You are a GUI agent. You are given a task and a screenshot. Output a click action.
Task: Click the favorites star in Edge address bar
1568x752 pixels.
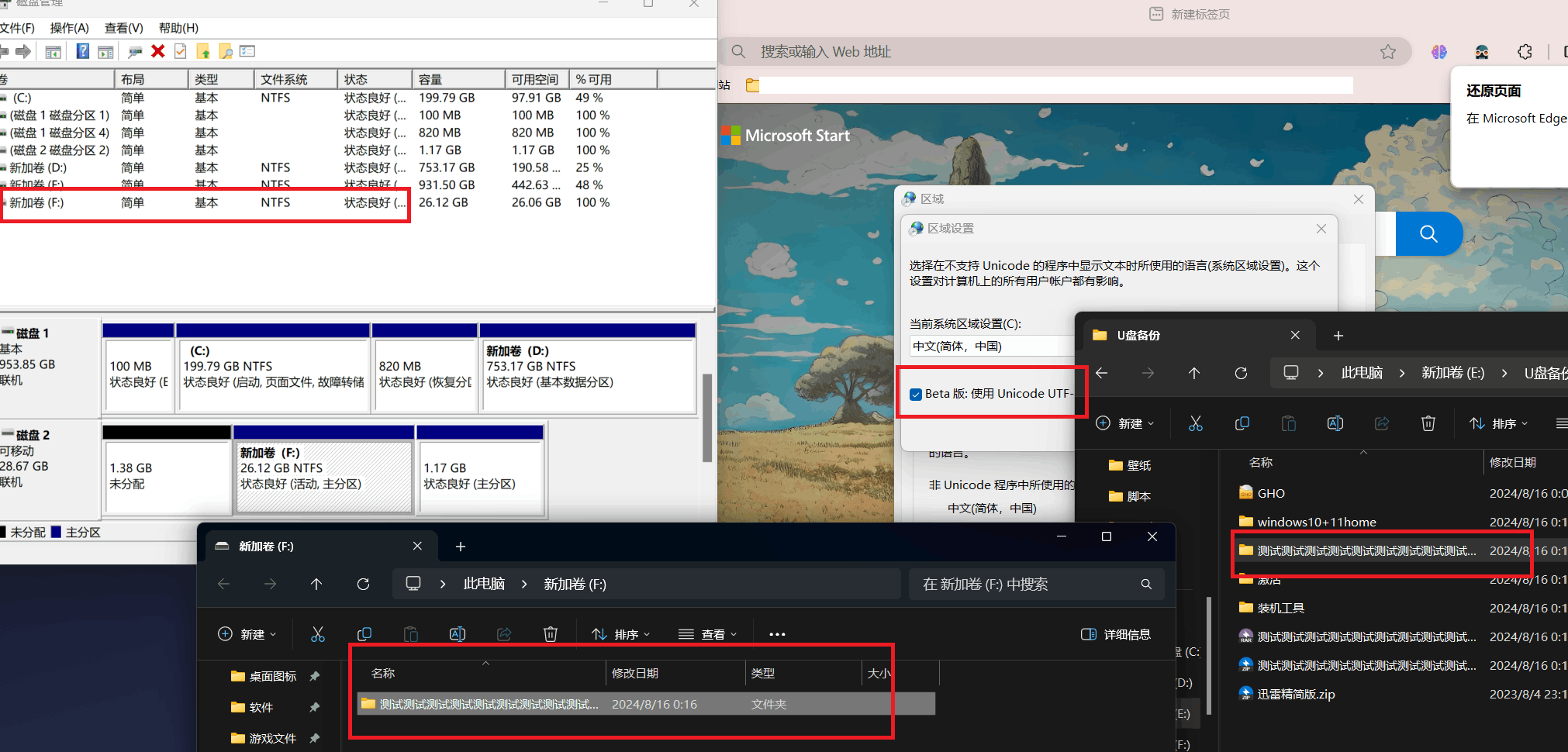[x=1389, y=51]
